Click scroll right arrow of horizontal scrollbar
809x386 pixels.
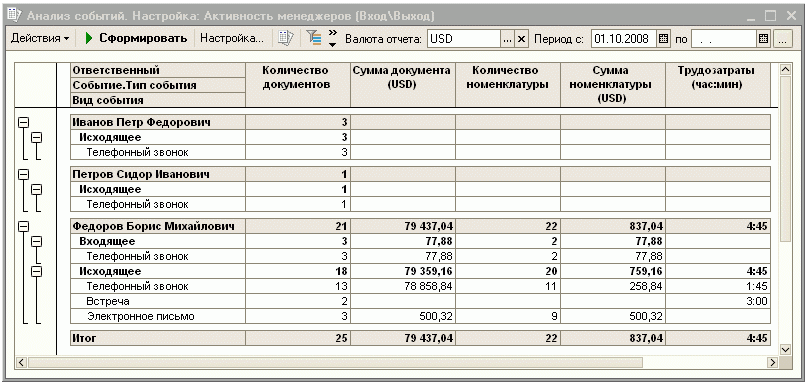[772, 362]
